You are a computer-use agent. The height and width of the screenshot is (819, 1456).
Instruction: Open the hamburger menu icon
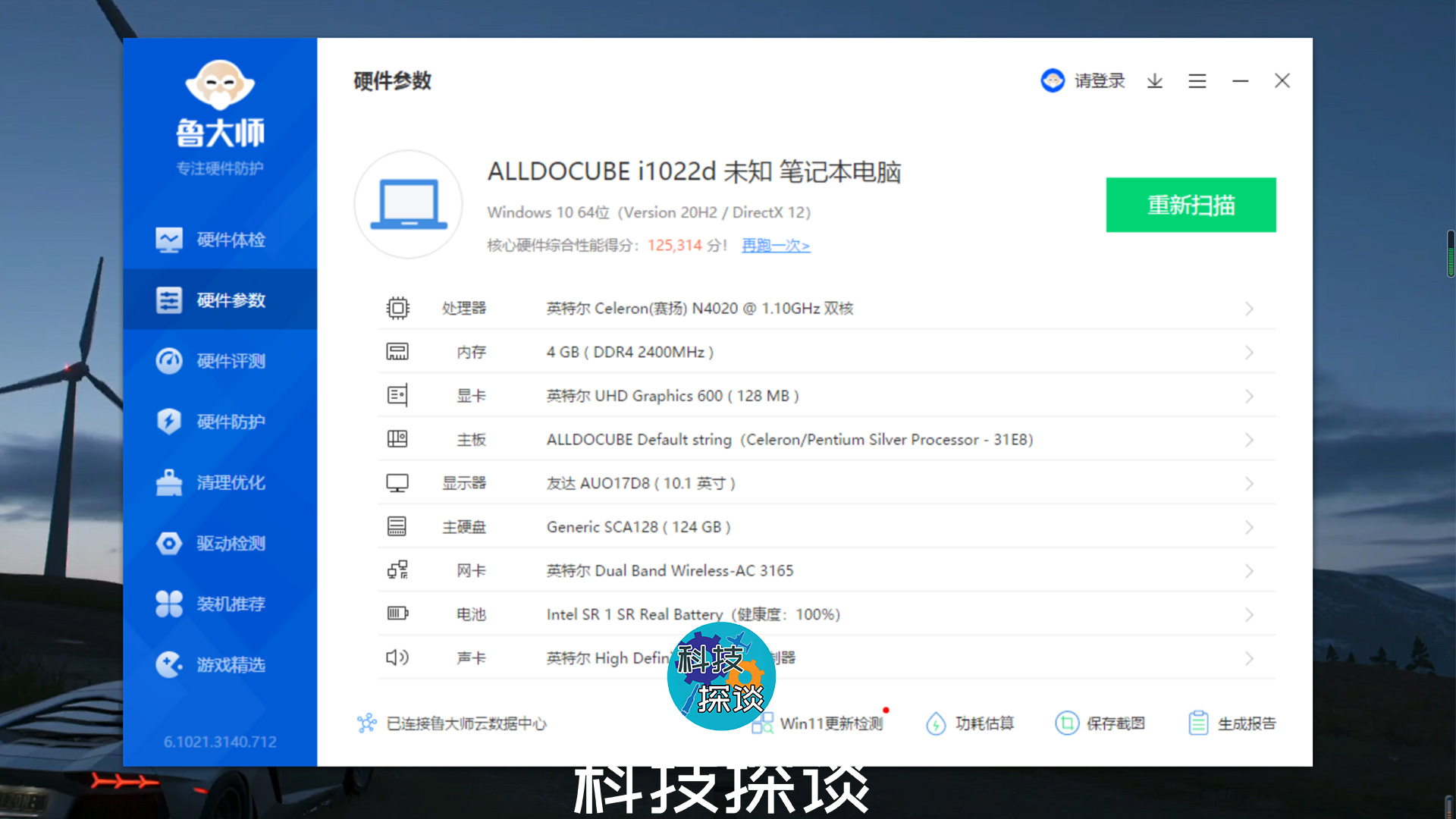click(1197, 80)
